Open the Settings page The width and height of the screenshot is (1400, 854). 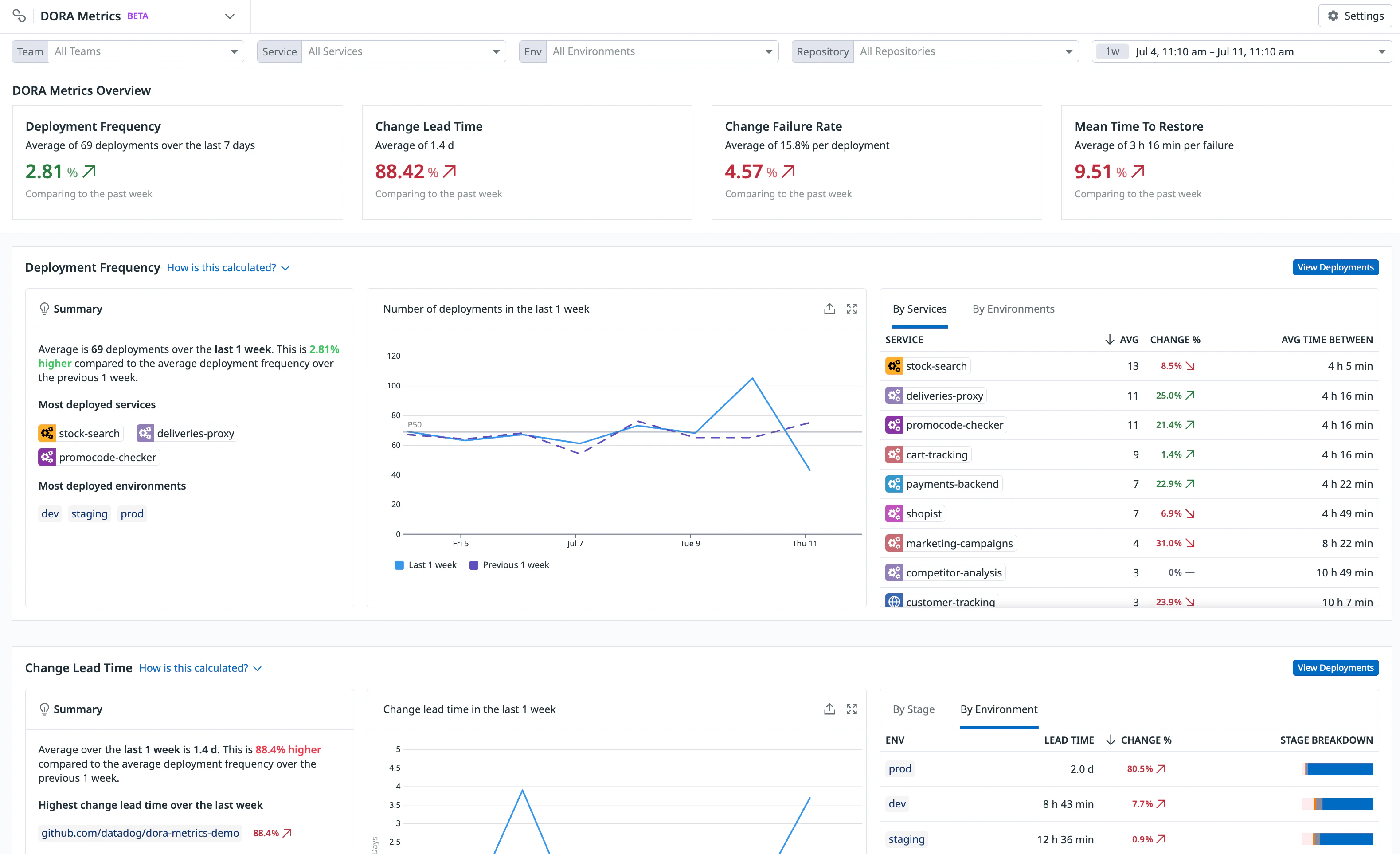tap(1354, 16)
